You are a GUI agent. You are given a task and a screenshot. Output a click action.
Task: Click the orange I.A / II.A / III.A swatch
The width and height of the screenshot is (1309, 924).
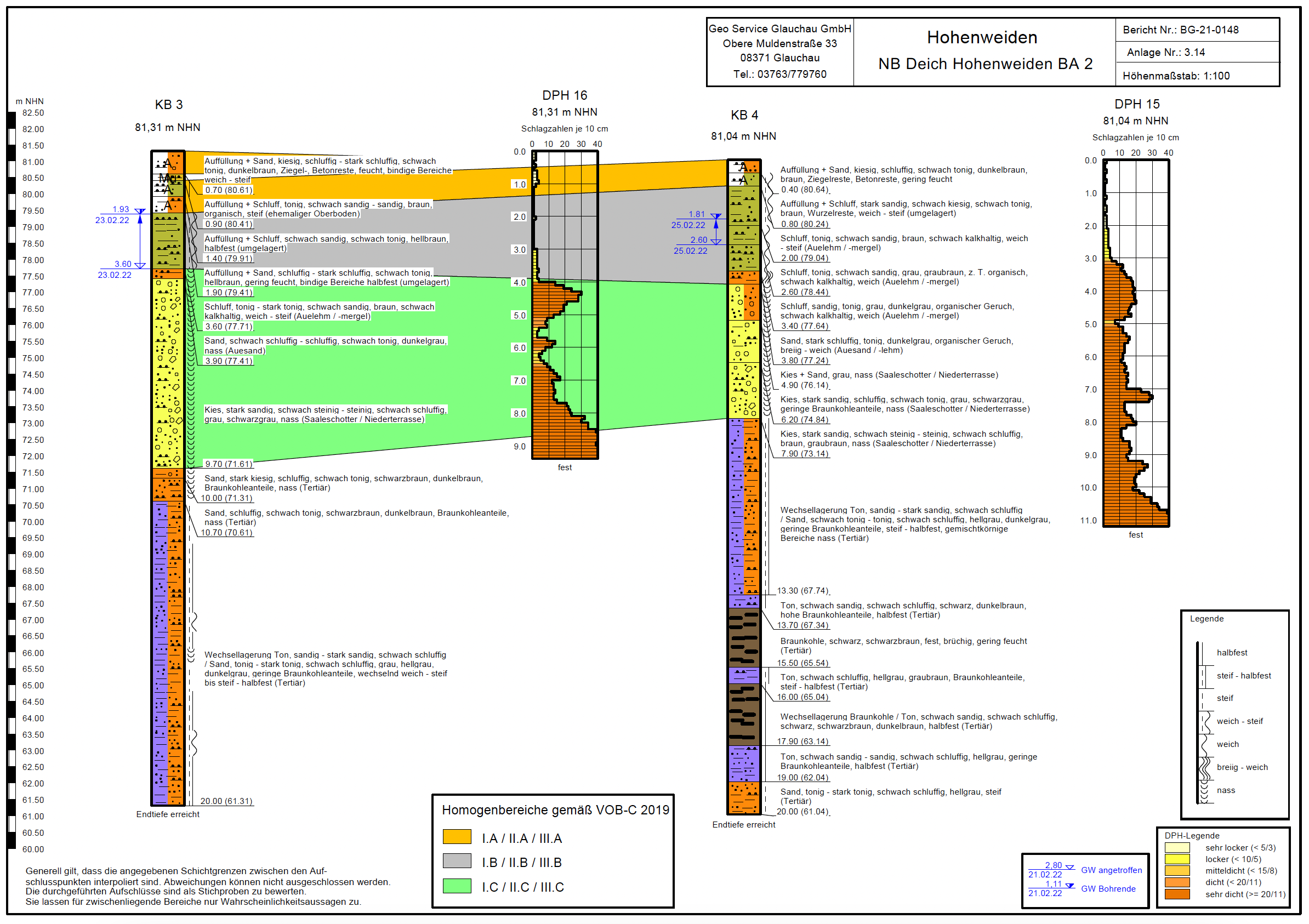coord(457,837)
